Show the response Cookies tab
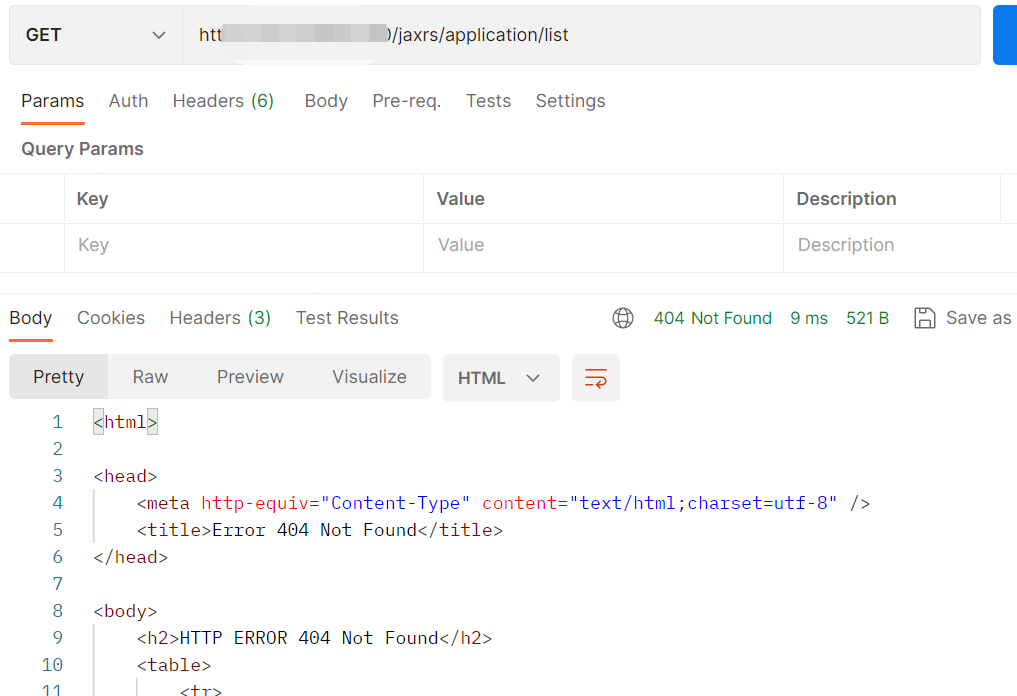 pos(111,318)
